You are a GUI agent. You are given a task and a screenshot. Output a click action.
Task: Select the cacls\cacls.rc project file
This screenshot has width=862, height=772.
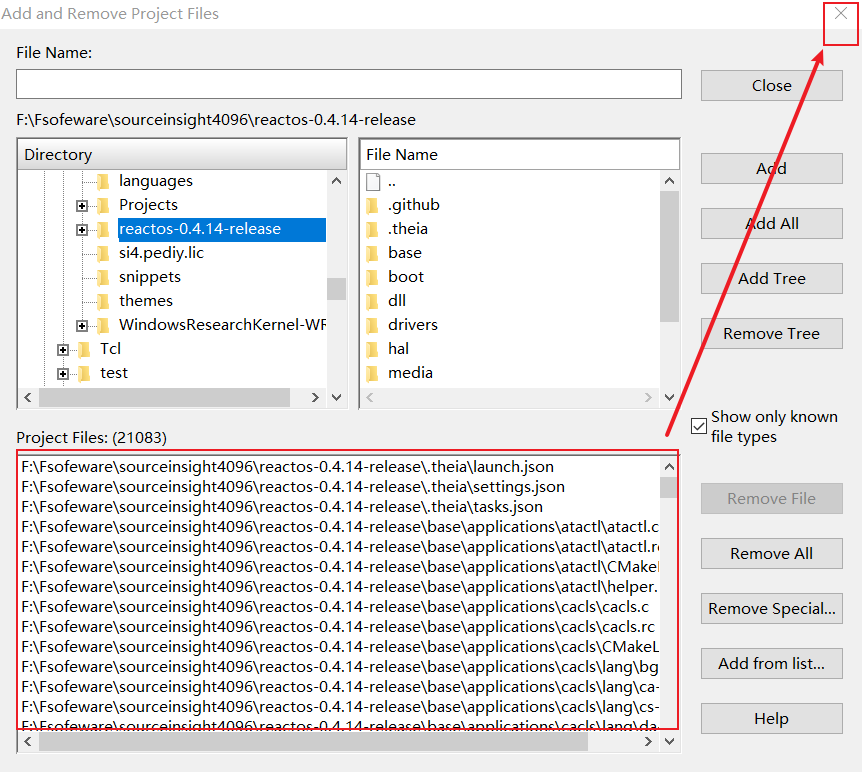pyautogui.click(x=340, y=627)
